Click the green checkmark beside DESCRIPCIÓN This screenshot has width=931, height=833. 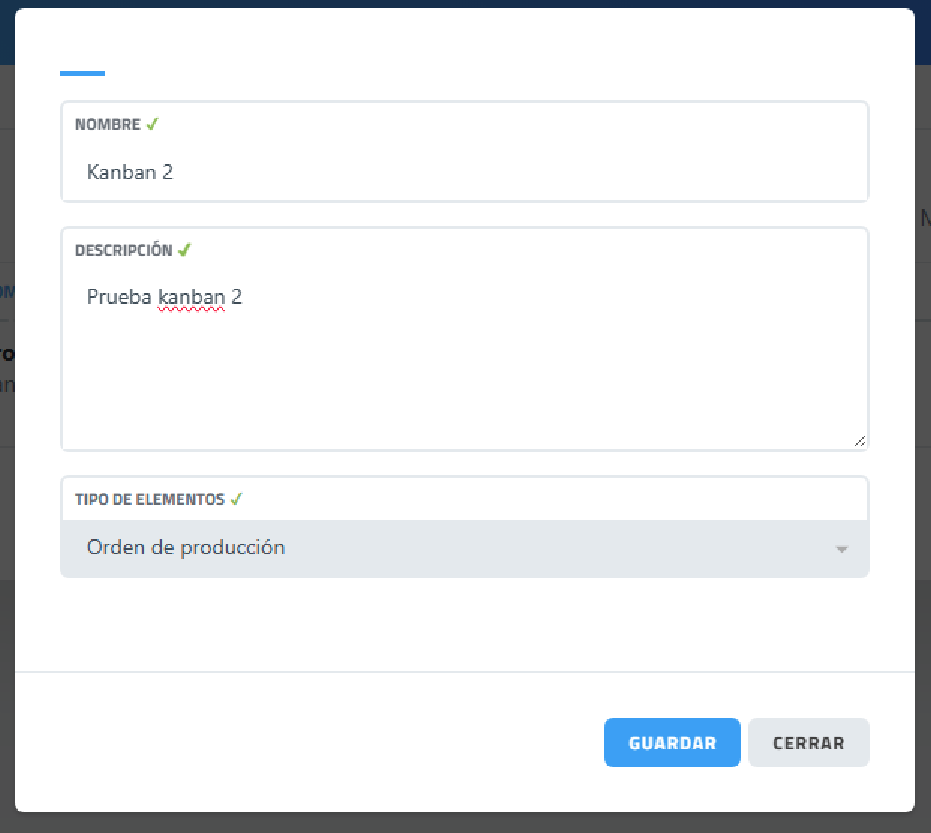click(x=184, y=250)
